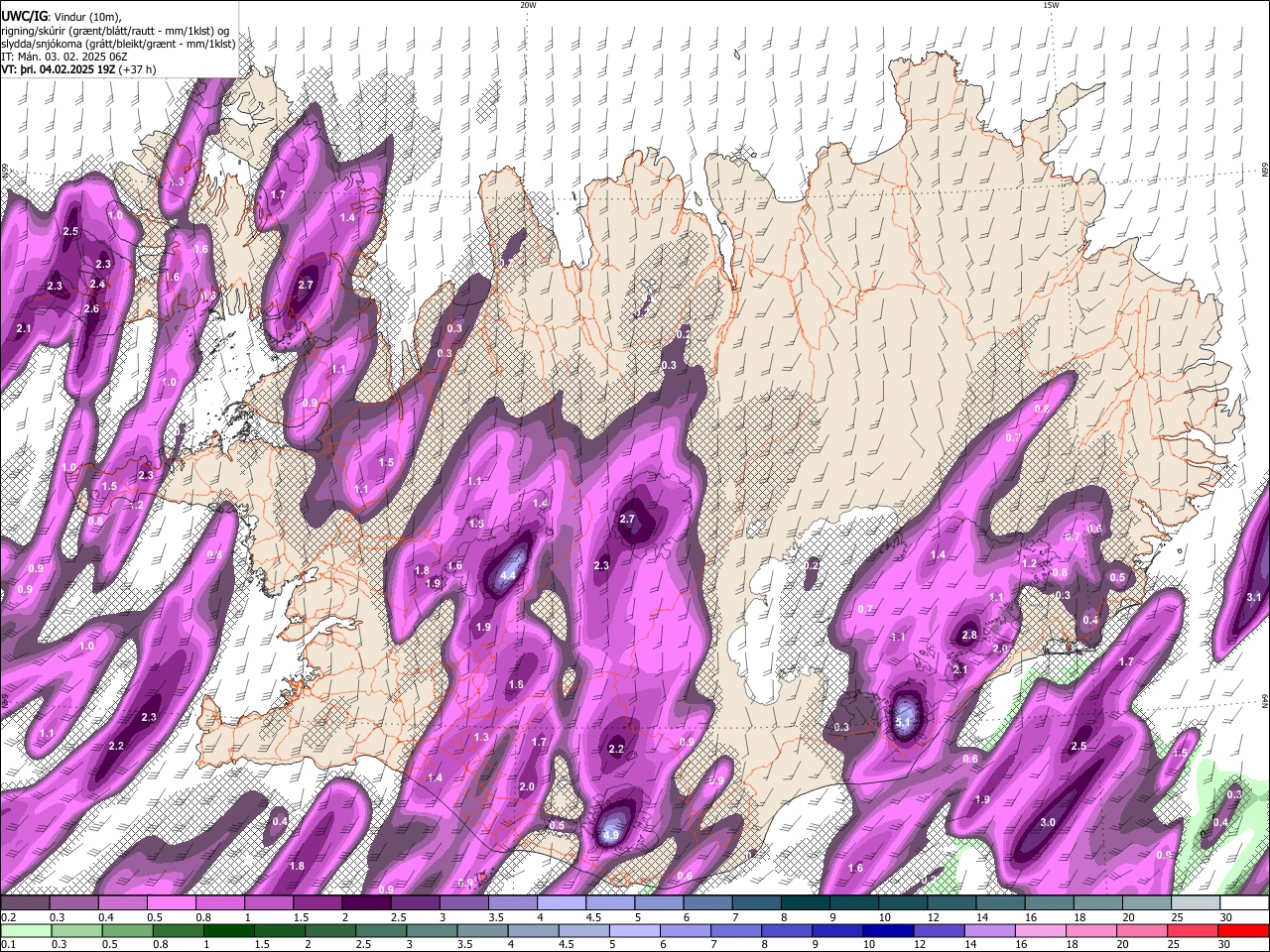Click the 30 label under the upper legend row
The image size is (1270, 952).
point(1226,917)
